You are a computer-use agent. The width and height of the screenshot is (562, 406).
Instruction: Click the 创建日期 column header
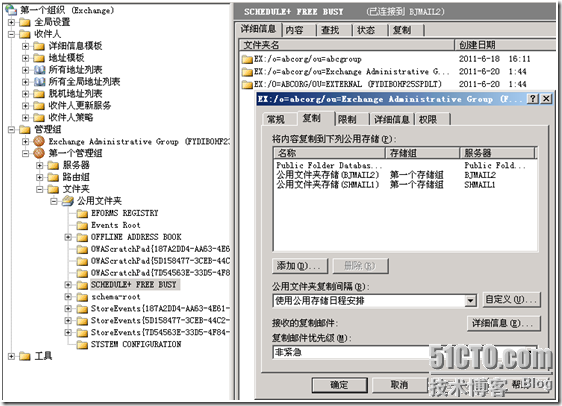[x=505, y=45]
